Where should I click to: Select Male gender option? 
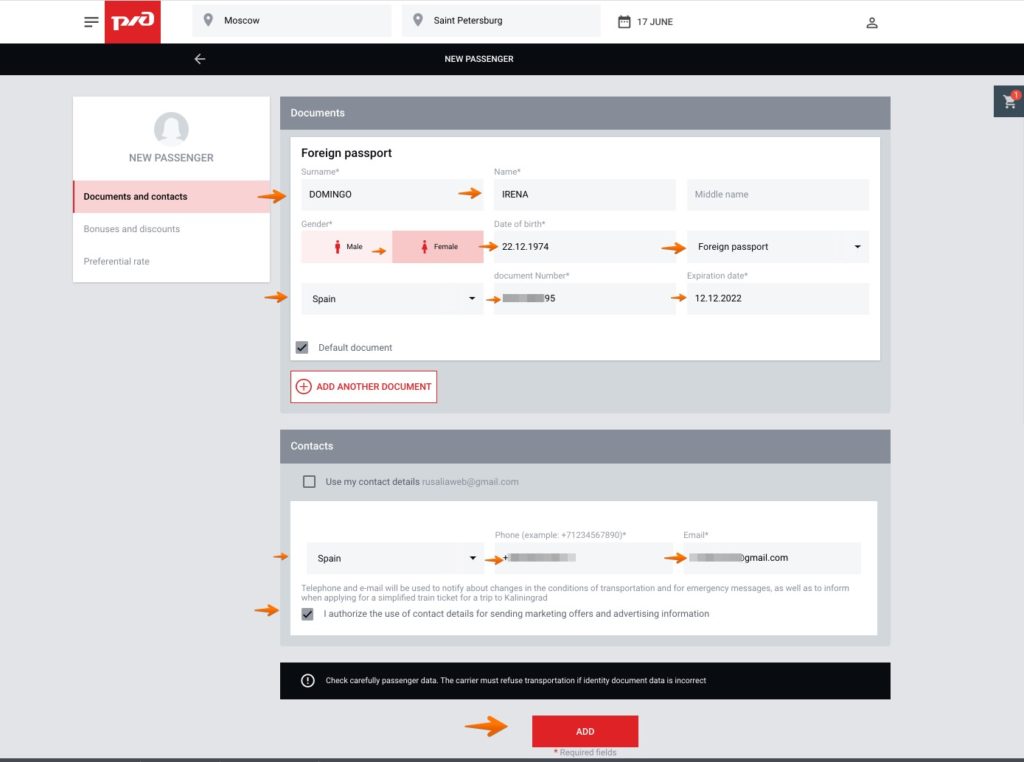coord(346,247)
